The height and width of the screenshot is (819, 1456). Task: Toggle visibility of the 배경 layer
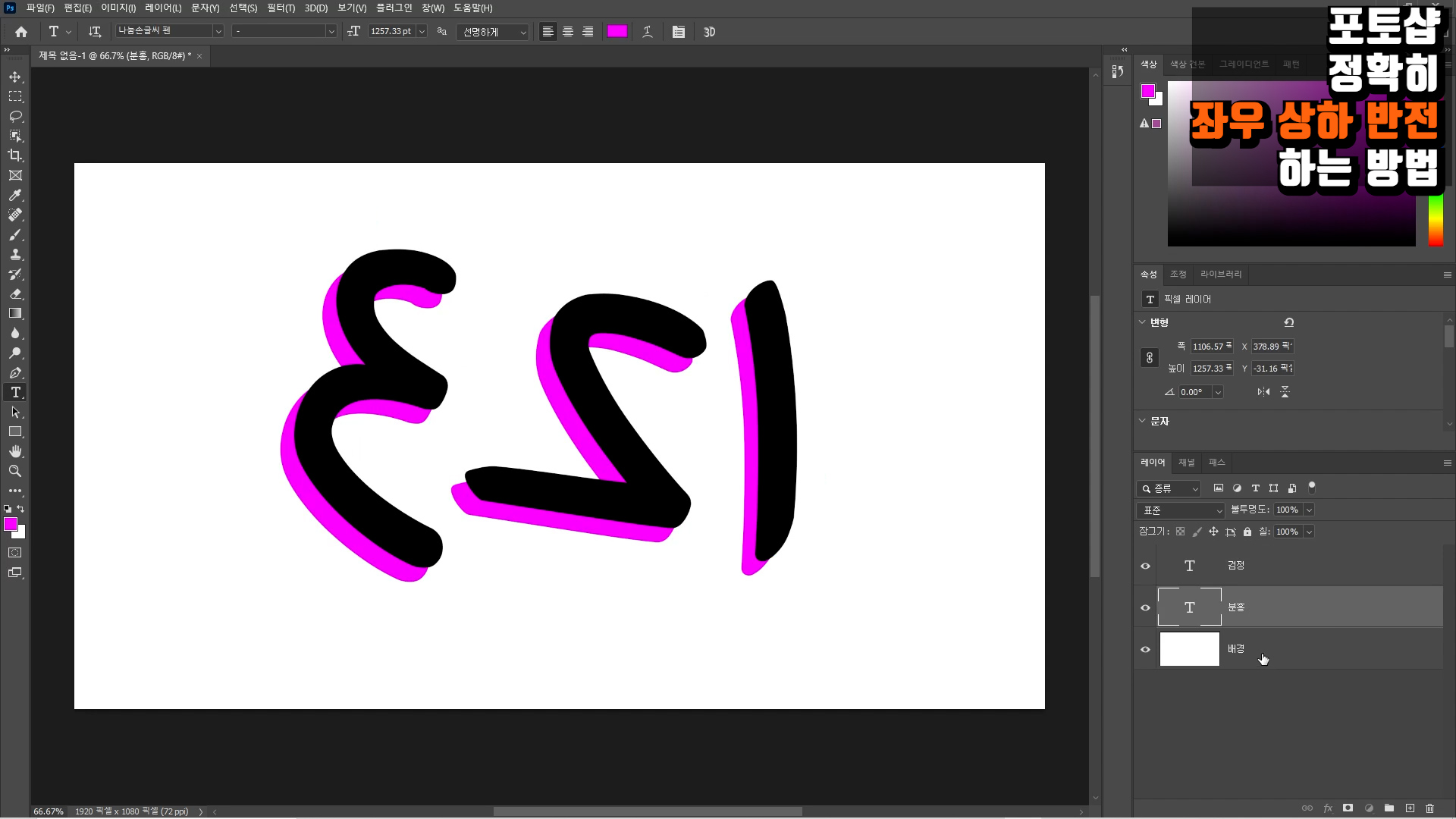1145,649
